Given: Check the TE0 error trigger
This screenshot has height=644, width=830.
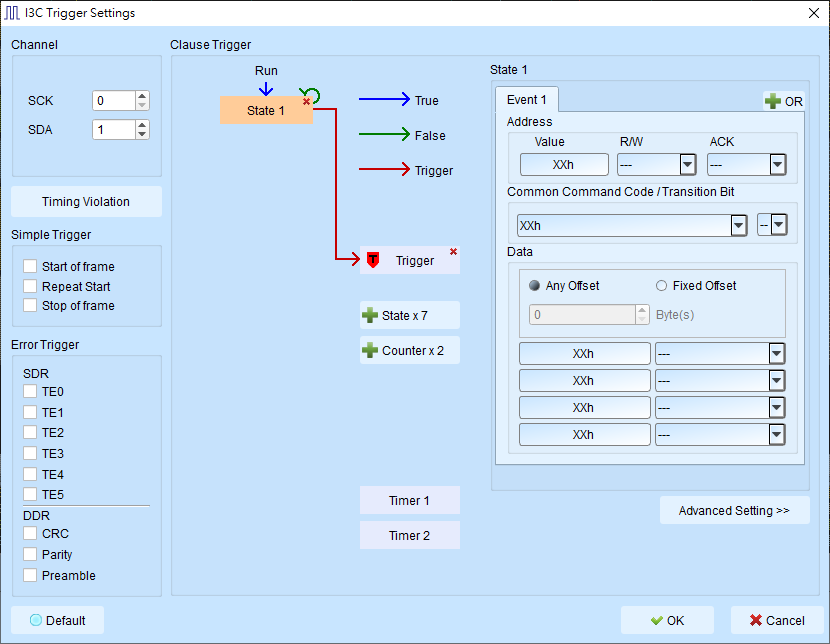Looking at the screenshot, I should coord(30,392).
